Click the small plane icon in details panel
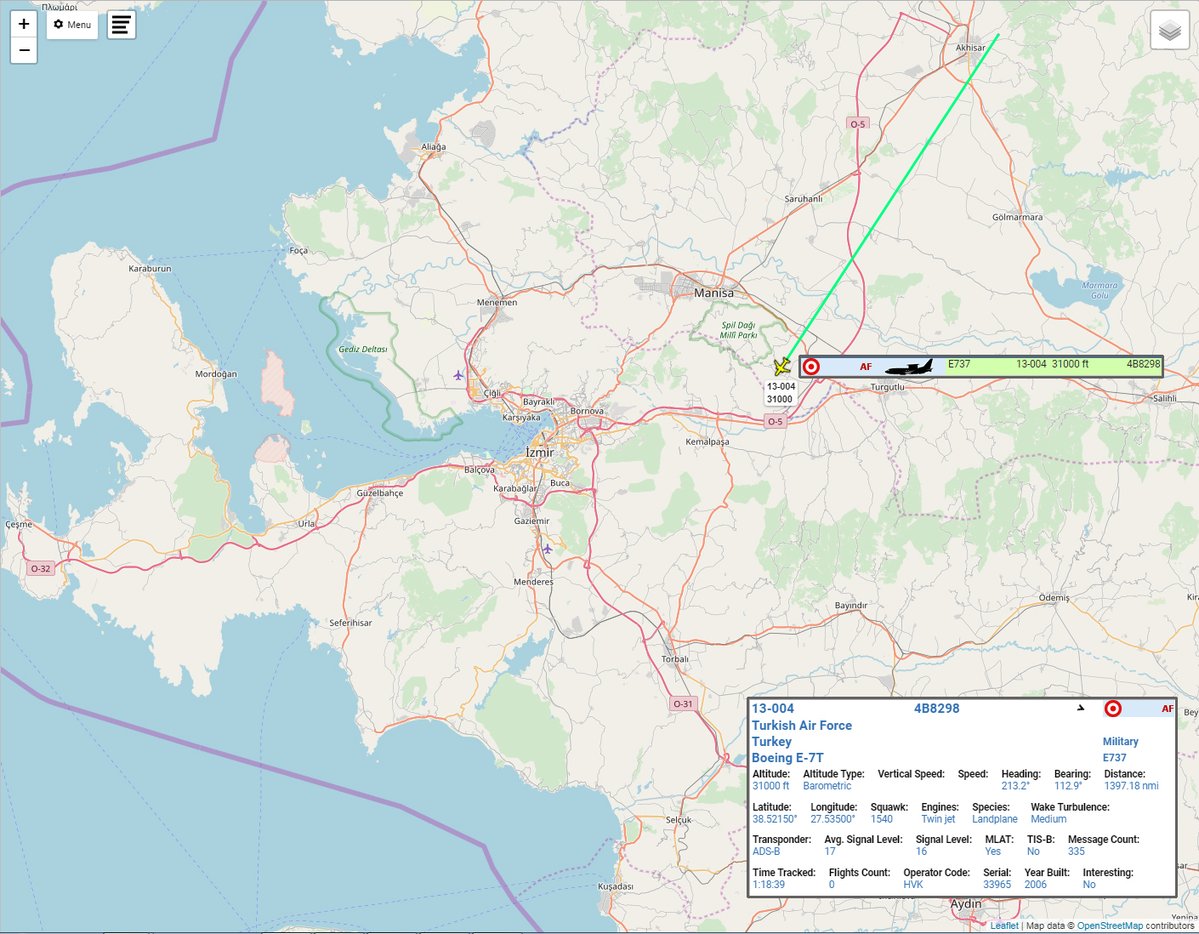This screenshot has height=934, width=1199. pos(1079,709)
